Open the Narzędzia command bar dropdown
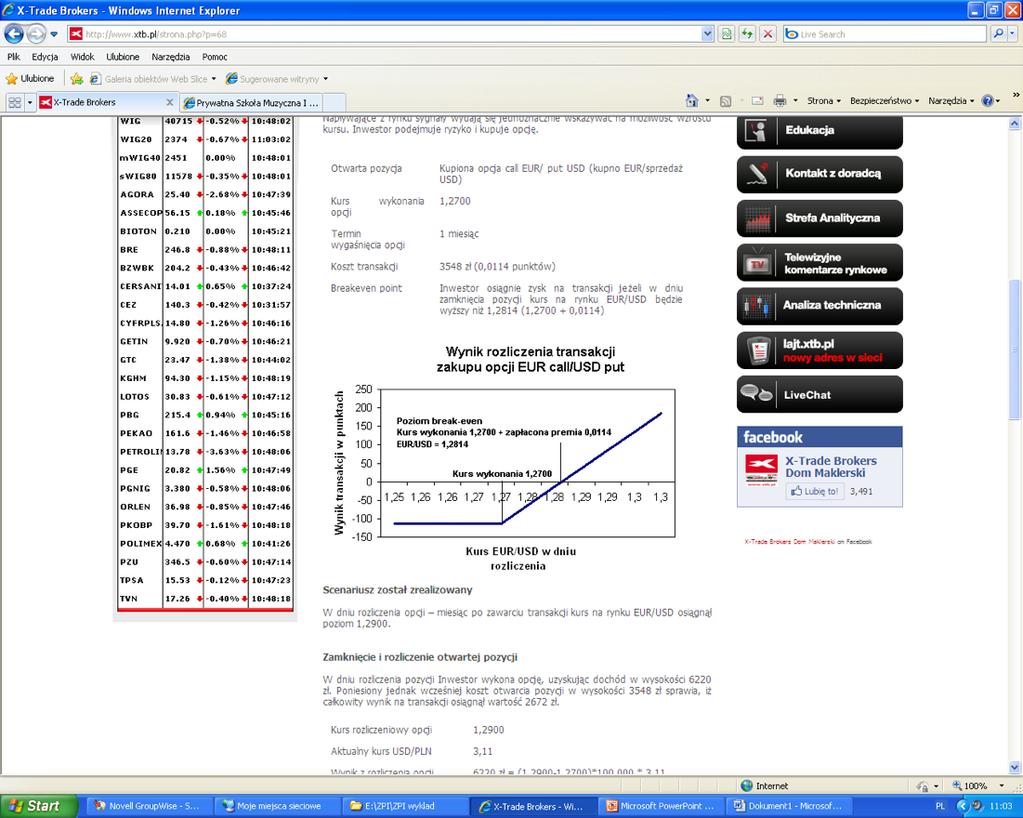This screenshot has width=1023, height=818. [x=951, y=100]
